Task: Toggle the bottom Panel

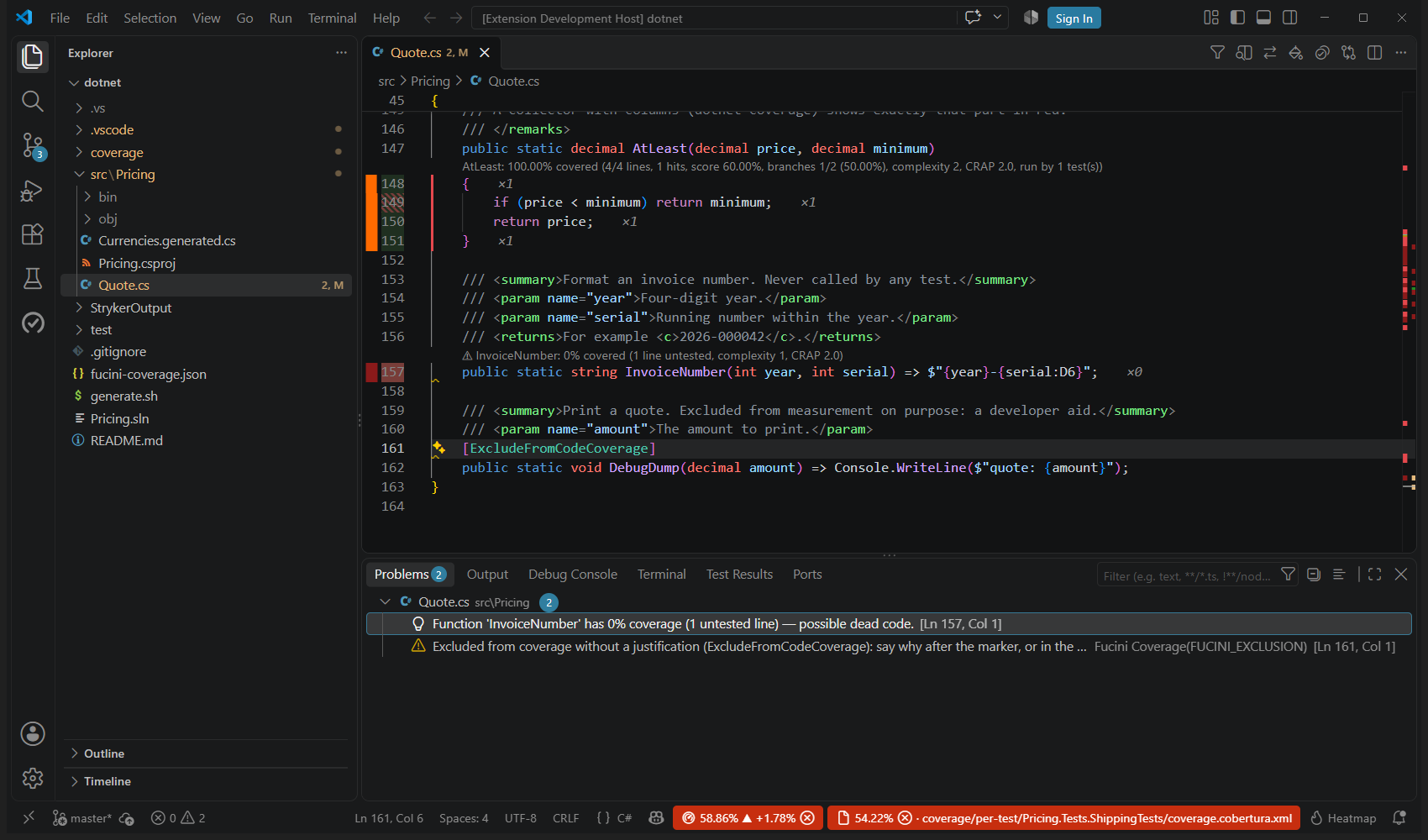Action: (1263, 18)
